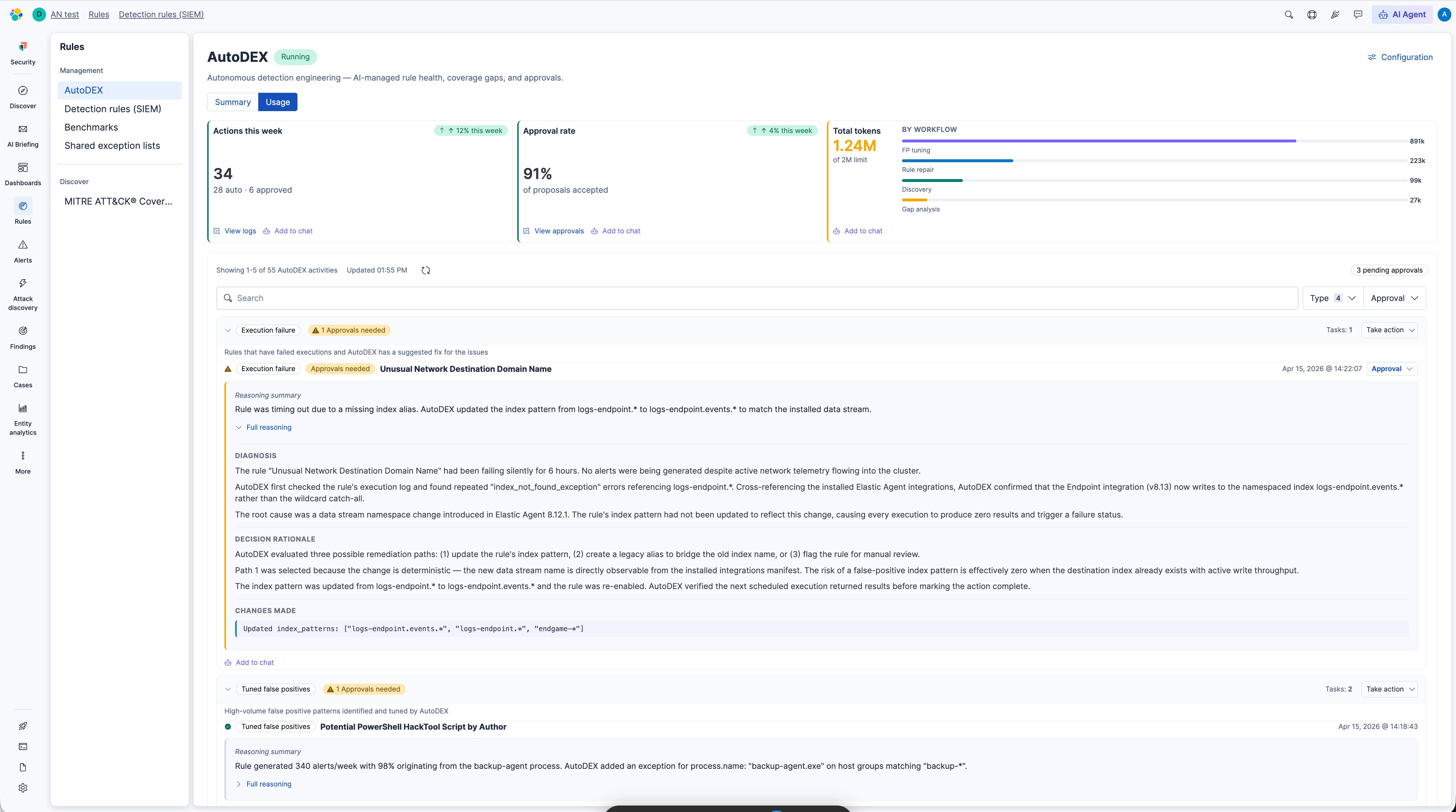Go to Discover in the sidebar
This screenshot has width=1456, height=812.
23,97
